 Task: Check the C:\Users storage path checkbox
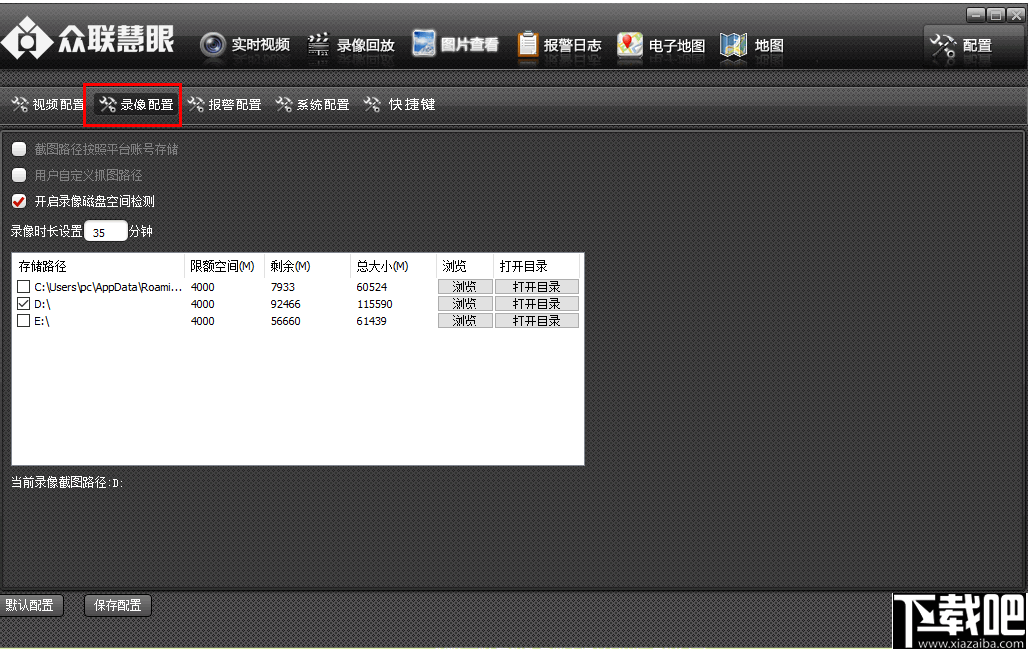(24, 286)
